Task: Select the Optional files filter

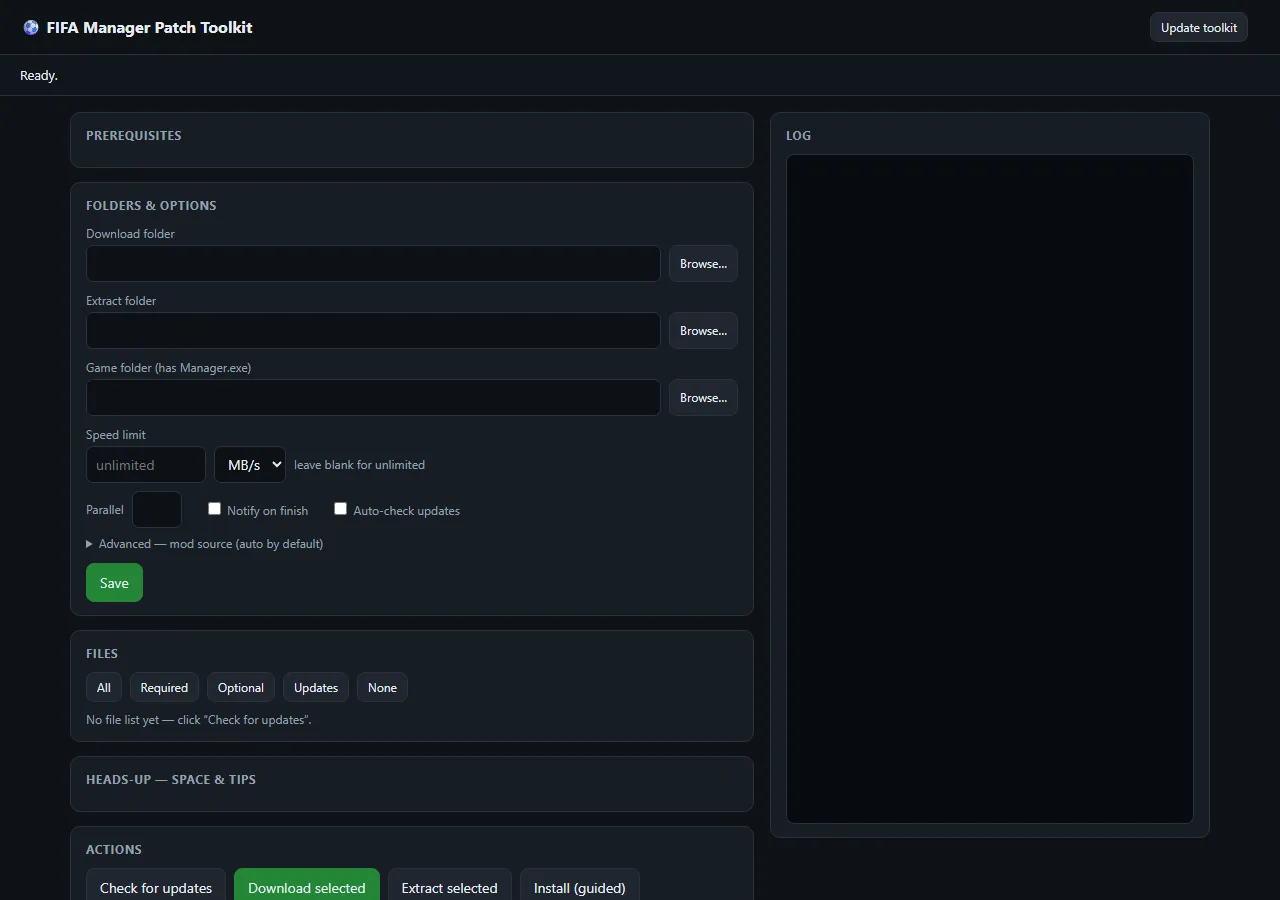Action: tap(241, 688)
